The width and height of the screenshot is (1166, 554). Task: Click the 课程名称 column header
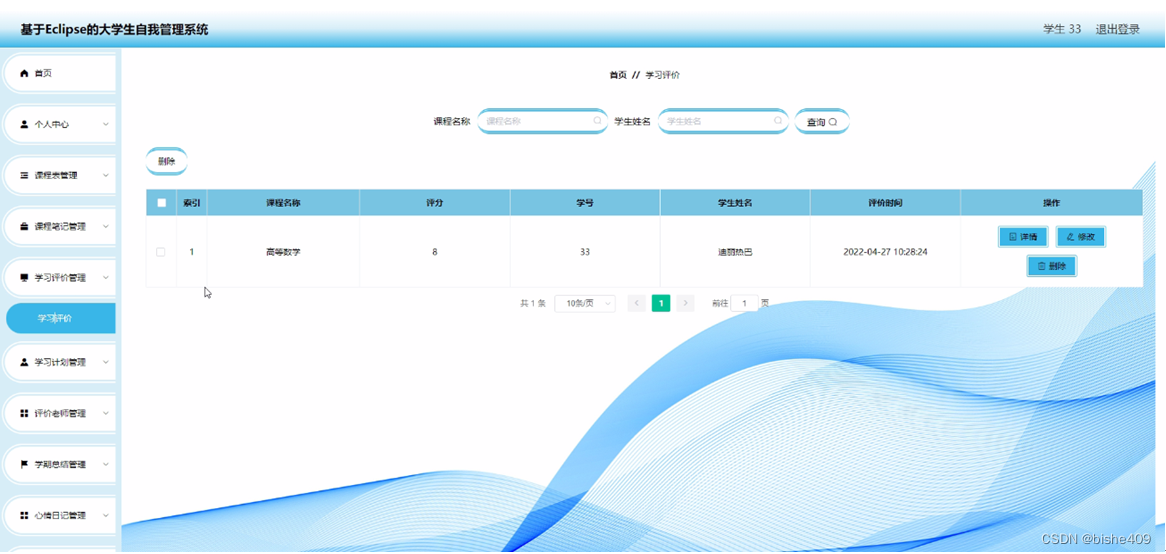283,203
